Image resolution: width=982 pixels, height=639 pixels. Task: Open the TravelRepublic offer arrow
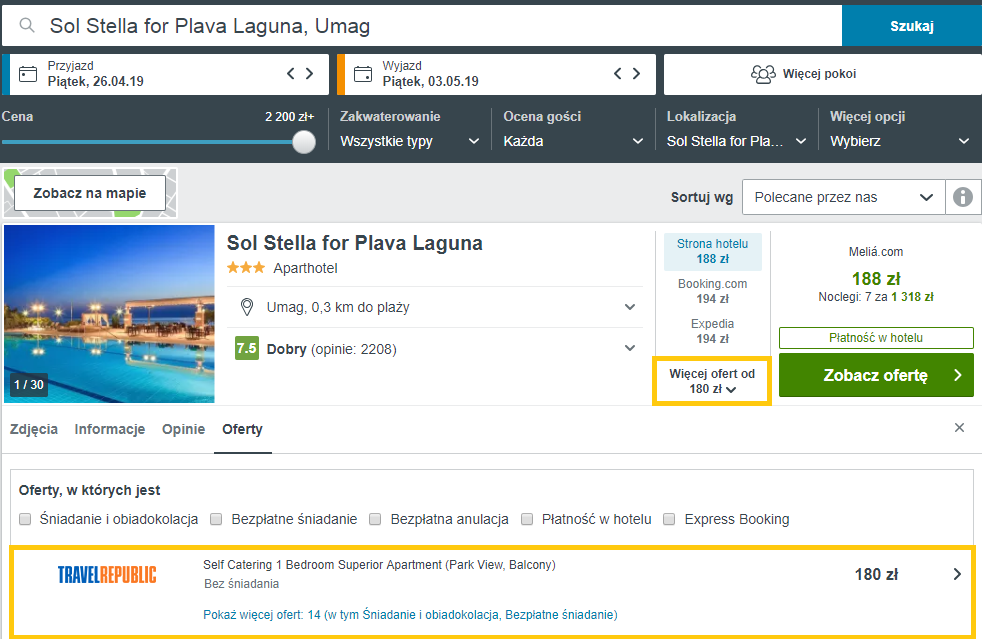pyautogui.click(x=957, y=574)
